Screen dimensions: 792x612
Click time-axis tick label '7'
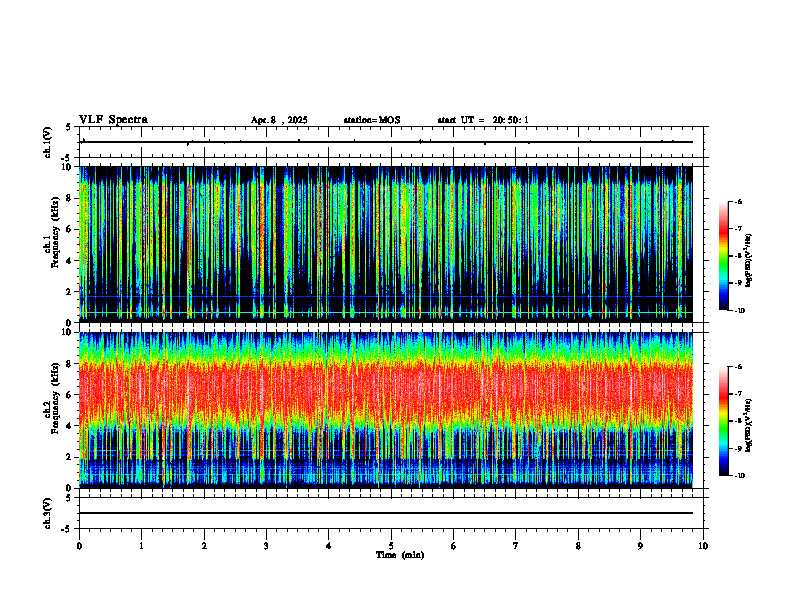tap(516, 546)
